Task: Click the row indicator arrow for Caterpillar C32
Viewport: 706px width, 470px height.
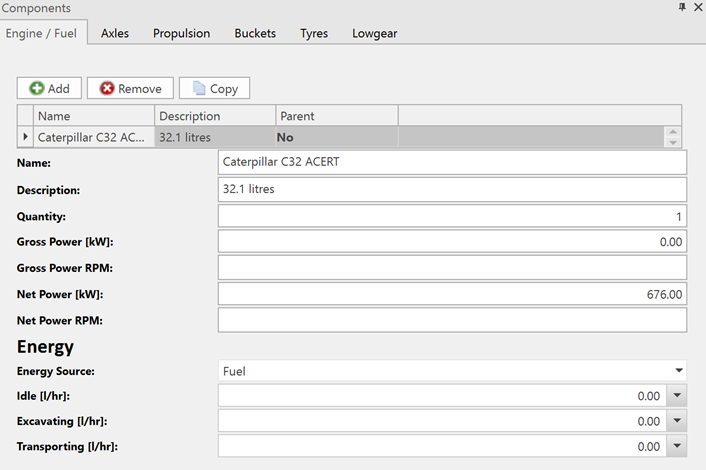Action: coord(25,137)
